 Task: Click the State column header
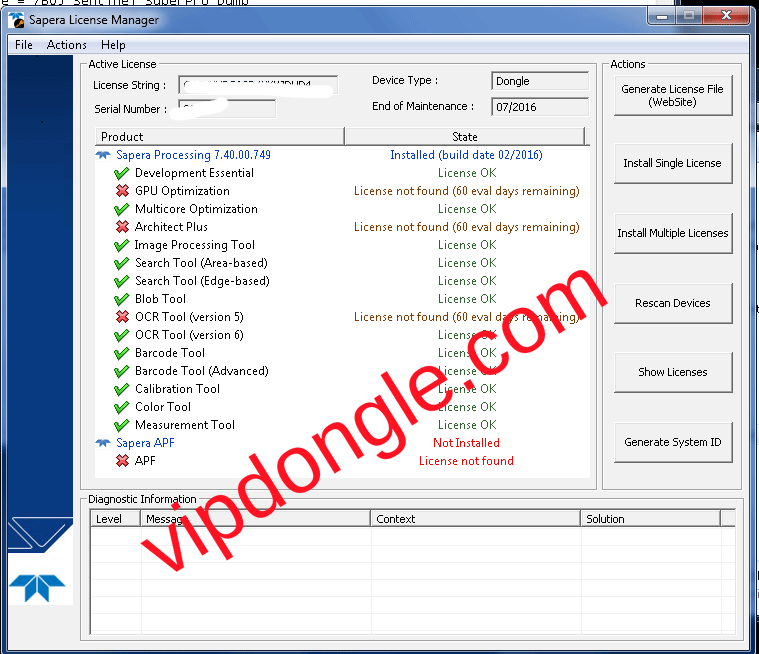click(465, 137)
